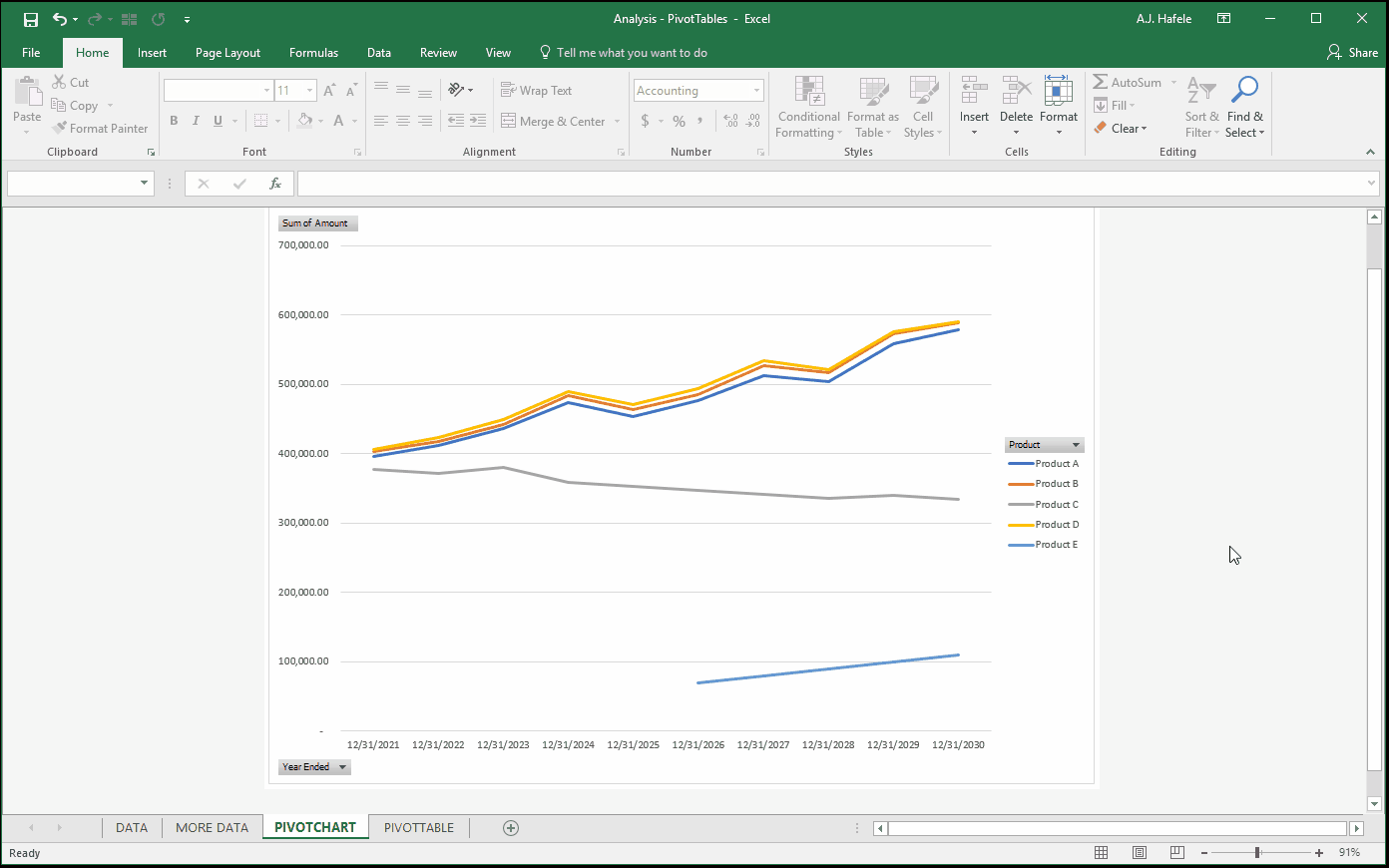
Task: Click the zoom slider handle
Action: (x=1257, y=853)
